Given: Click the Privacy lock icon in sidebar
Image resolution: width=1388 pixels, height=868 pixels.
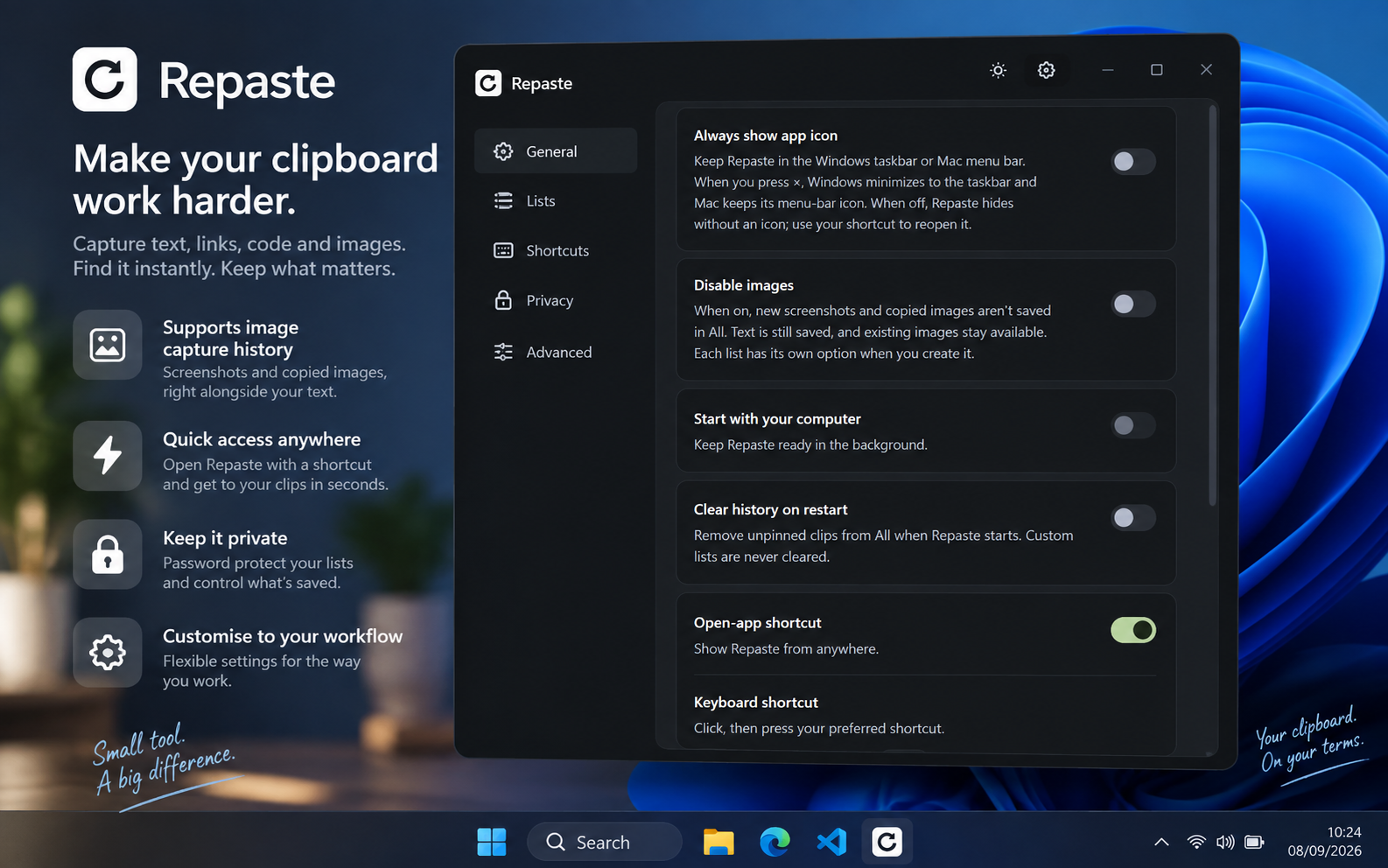Looking at the screenshot, I should point(503,300).
